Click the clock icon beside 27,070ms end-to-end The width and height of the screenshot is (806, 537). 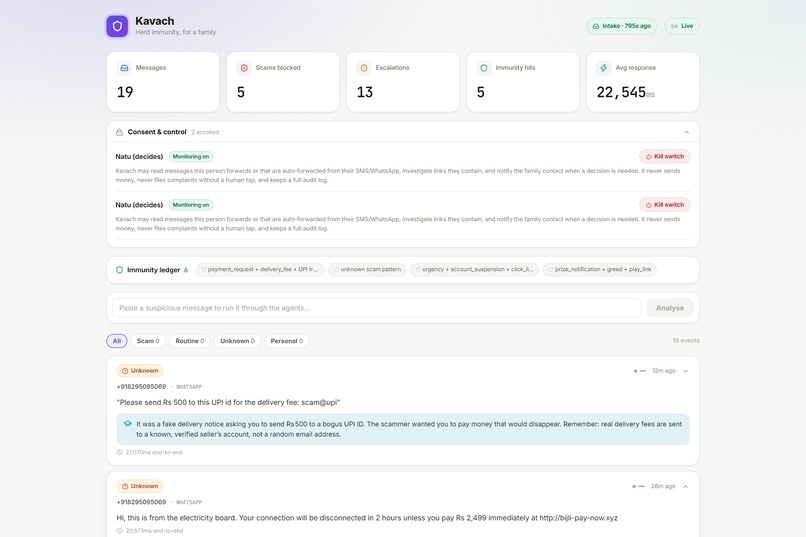120,453
